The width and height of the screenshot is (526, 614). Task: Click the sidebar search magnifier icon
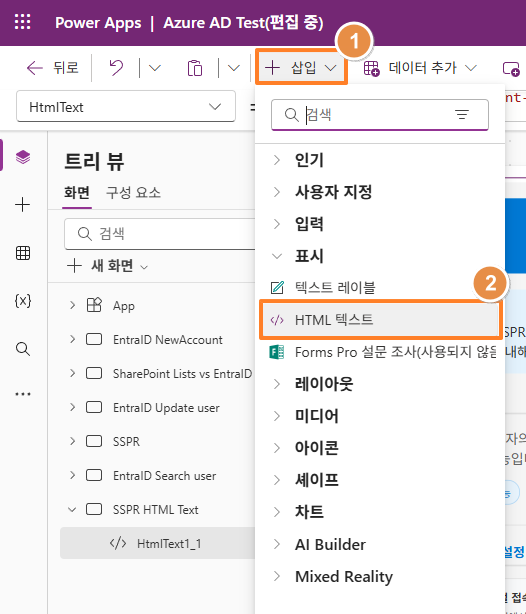pyautogui.click(x=23, y=349)
